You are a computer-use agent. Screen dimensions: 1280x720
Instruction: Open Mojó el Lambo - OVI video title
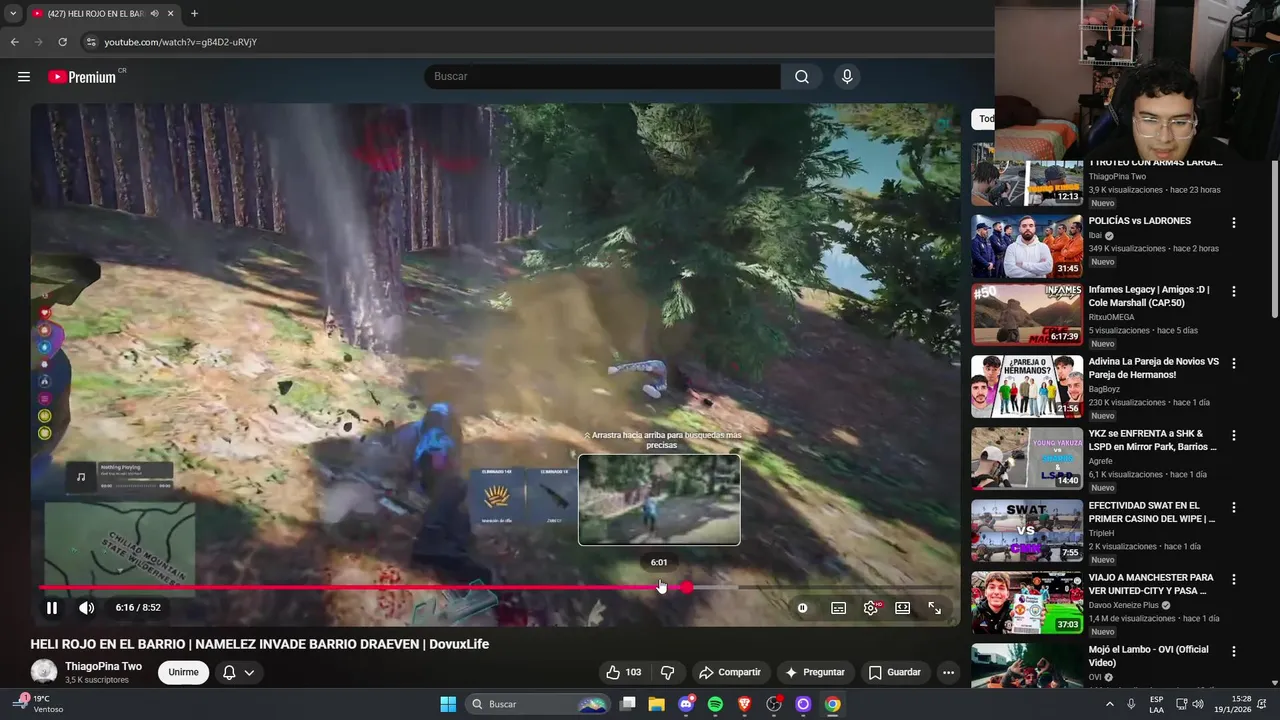tap(1149, 656)
